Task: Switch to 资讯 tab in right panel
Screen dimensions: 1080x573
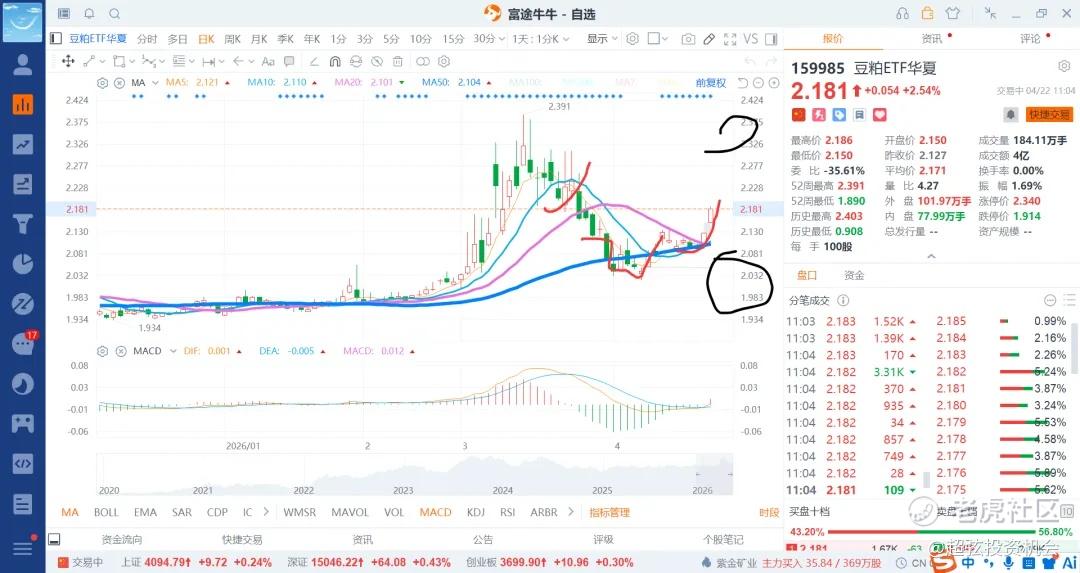Action: (932, 39)
